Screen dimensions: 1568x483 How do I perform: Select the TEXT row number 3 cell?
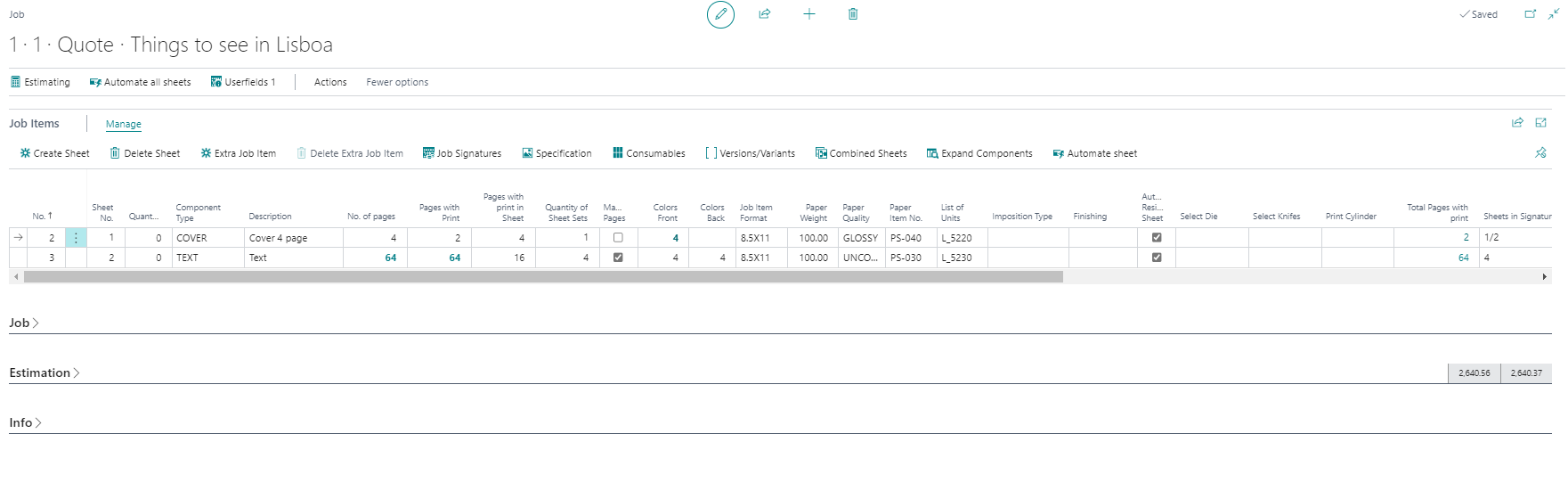[x=46, y=258]
